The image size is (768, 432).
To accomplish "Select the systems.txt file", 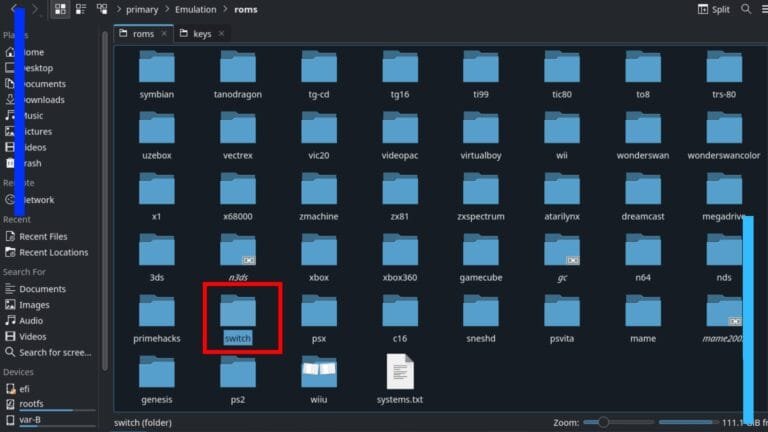I will point(400,380).
